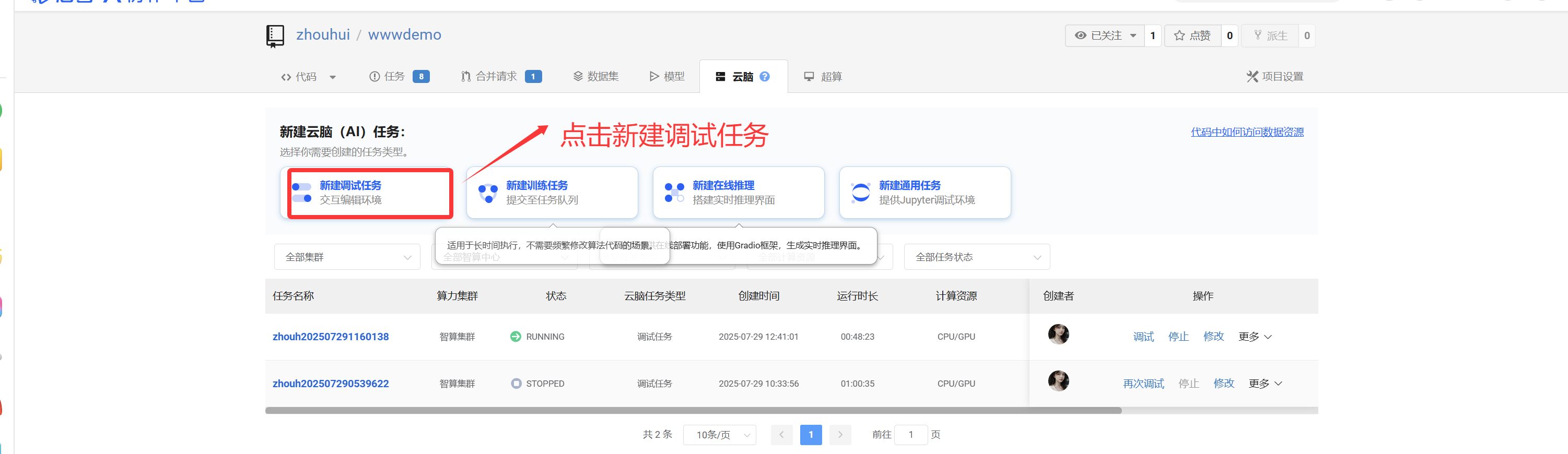
Task: Open the 全部任务状态 filter dropdown
Action: coord(976,257)
